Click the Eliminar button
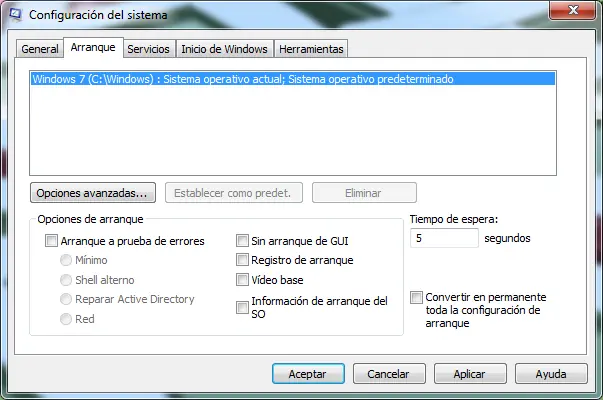 (x=364, y=193)
